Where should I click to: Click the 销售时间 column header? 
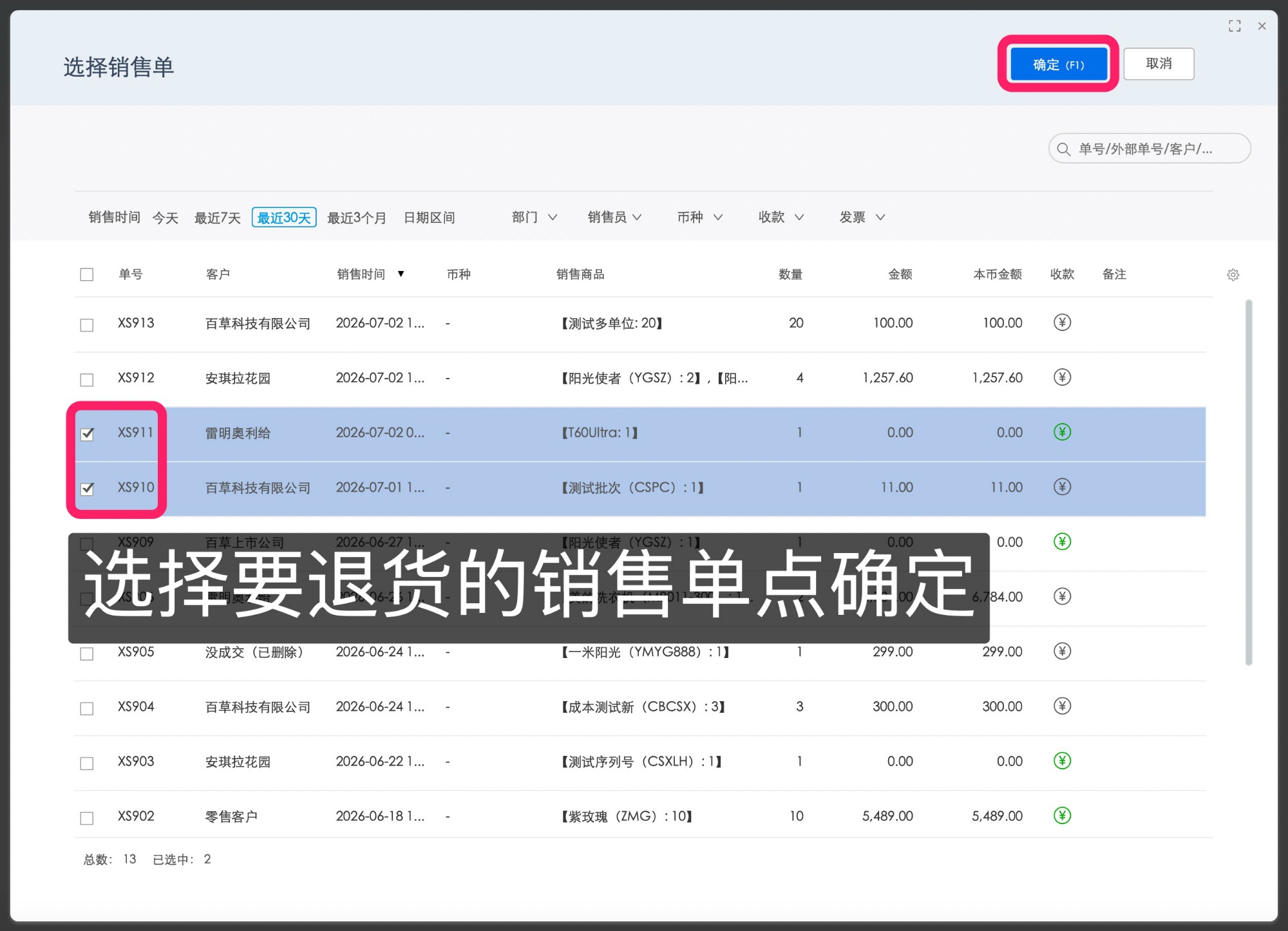click(x=361, y=274)
